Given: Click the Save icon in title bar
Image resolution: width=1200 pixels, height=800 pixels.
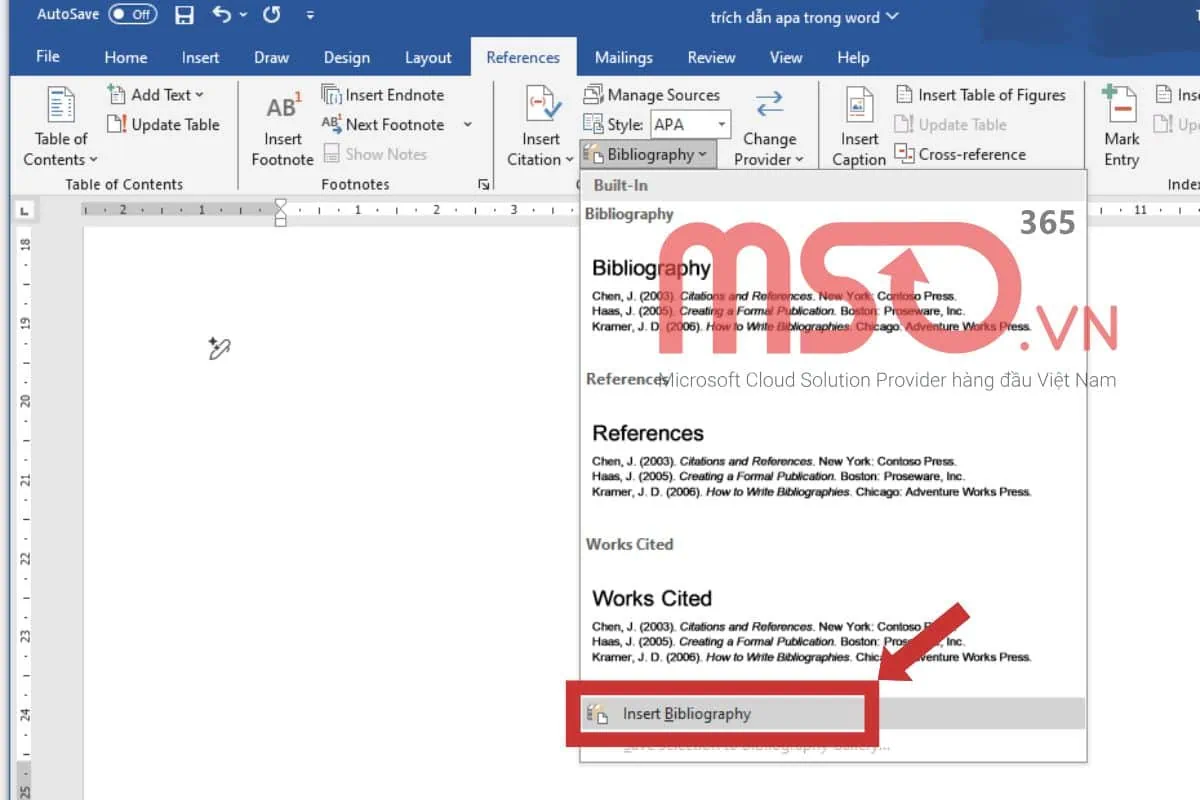Looking at the screenshot, I should tap(184, 15).
